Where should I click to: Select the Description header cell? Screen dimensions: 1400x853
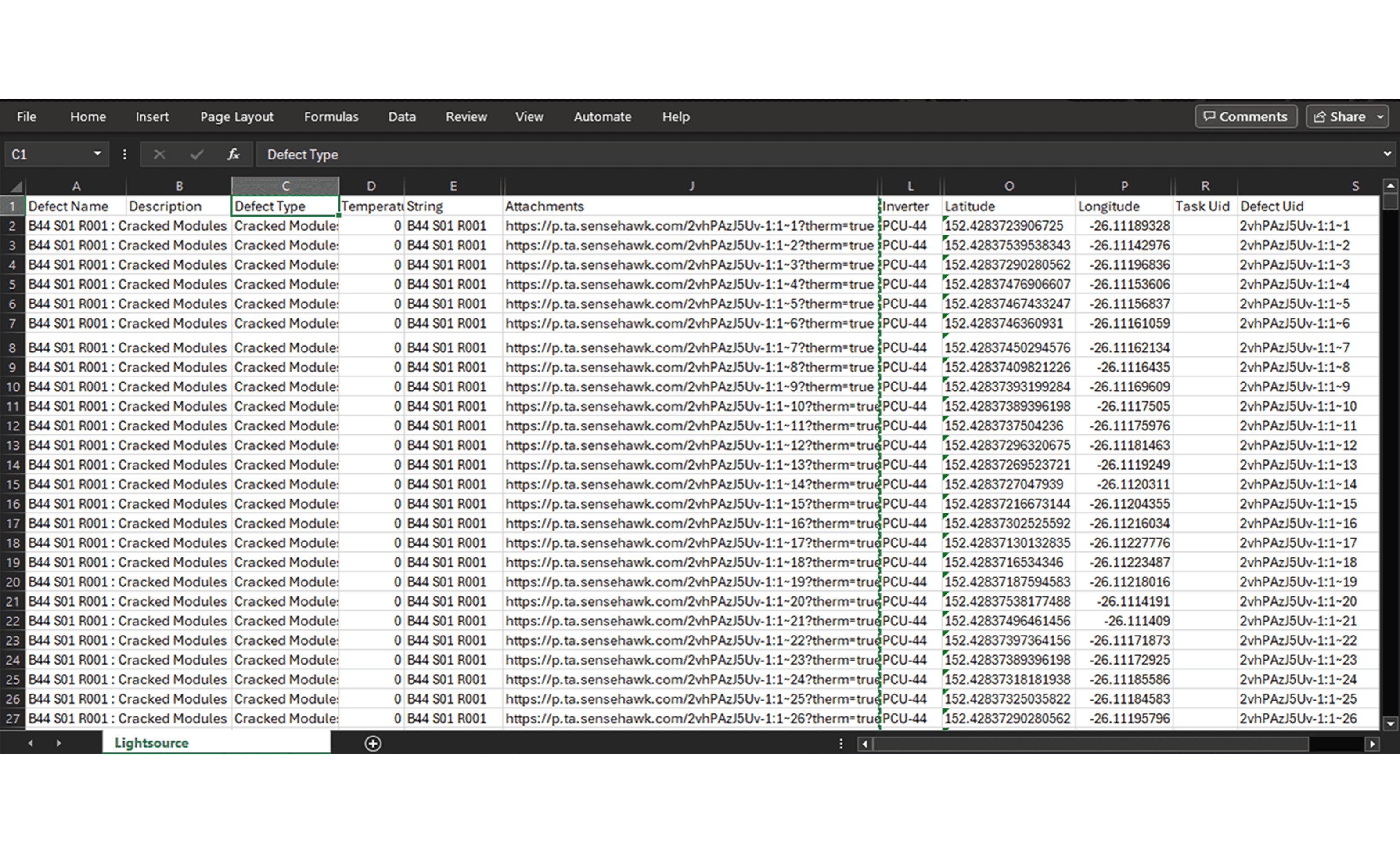coord(178,206)
